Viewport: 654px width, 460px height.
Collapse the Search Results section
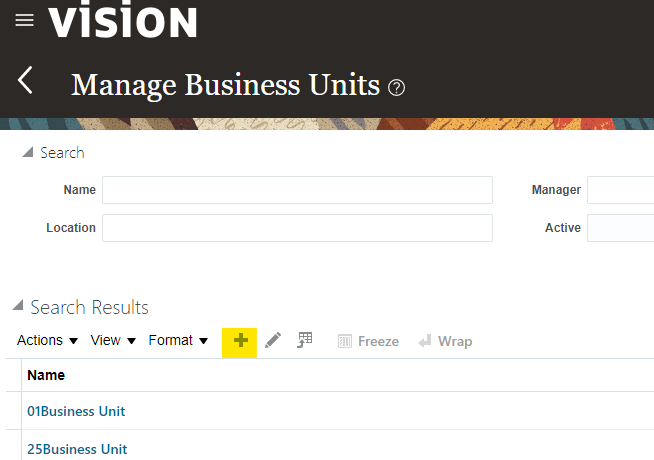pos(18,307)
